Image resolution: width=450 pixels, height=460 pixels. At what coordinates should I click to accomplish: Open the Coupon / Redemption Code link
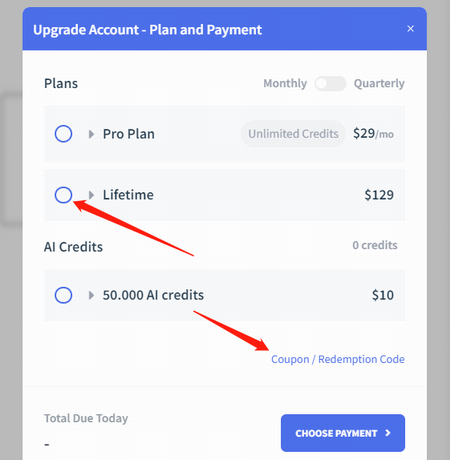338,359
